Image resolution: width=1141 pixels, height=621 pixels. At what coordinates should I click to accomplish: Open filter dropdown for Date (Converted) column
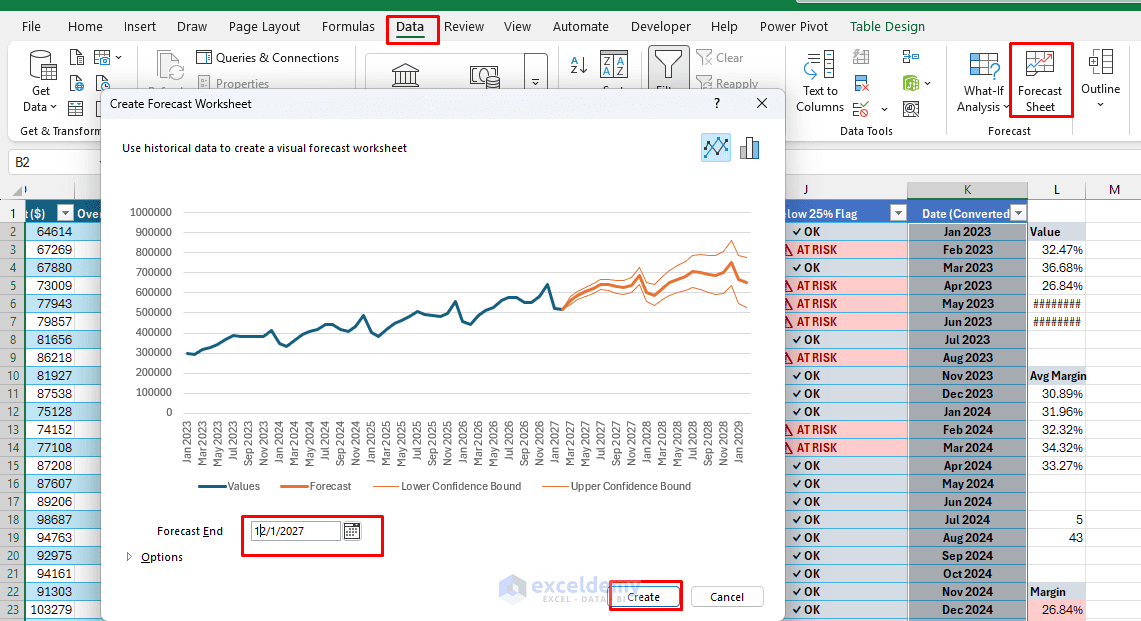click(1019, 213)
